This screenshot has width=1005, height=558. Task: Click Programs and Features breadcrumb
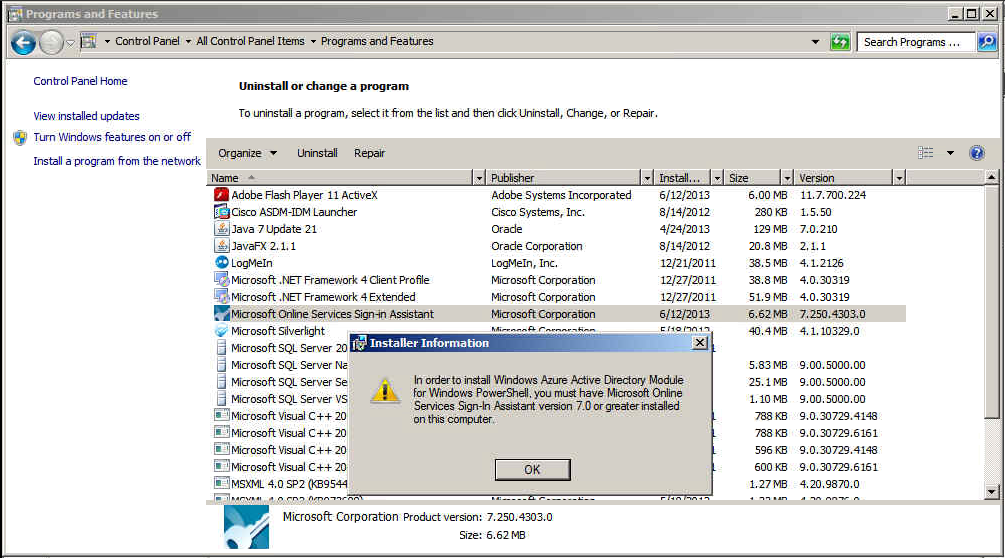[377, 41]
